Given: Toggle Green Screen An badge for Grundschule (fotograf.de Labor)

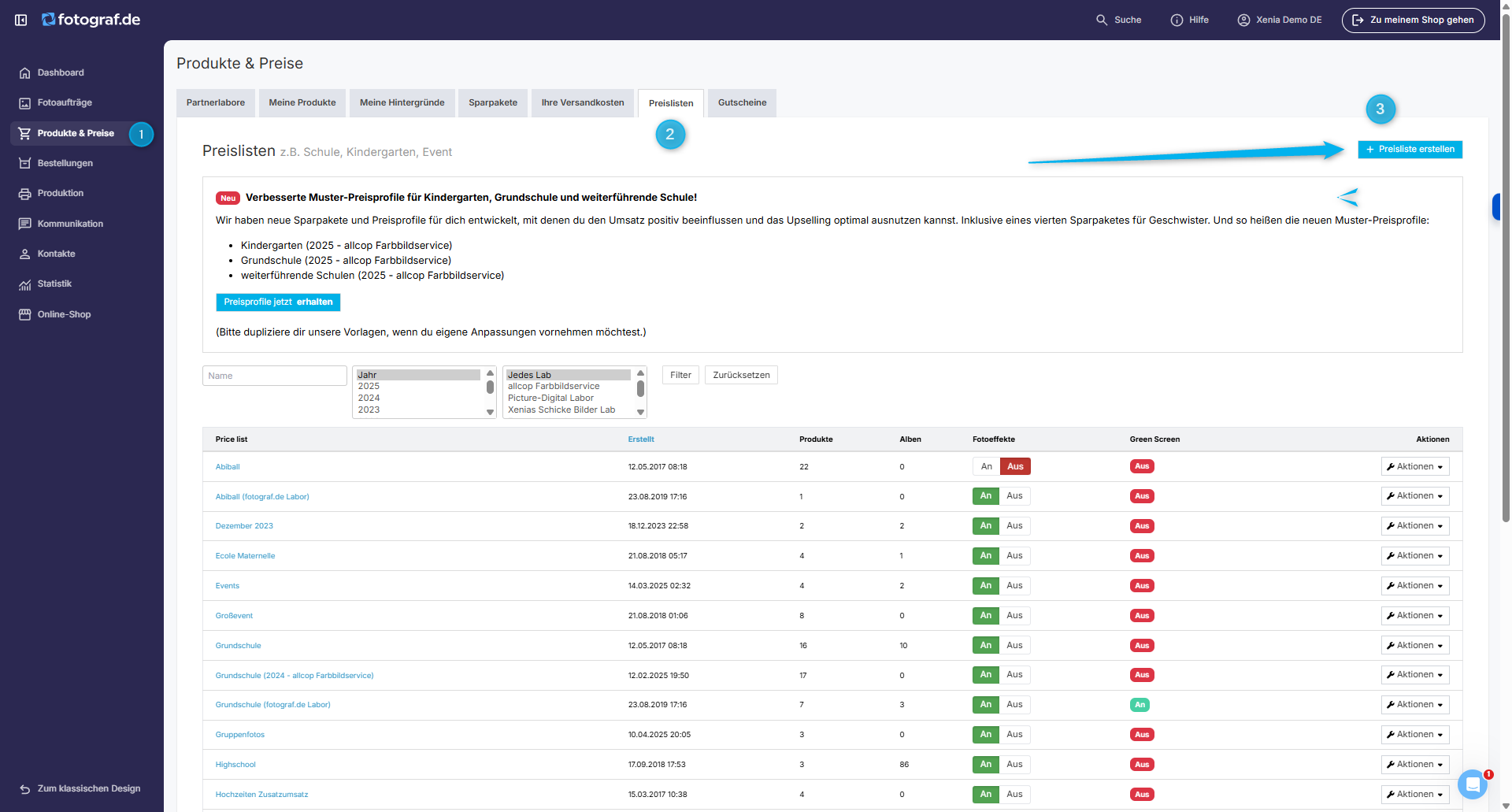Looking at the screenshot, I should (1140, 705).
